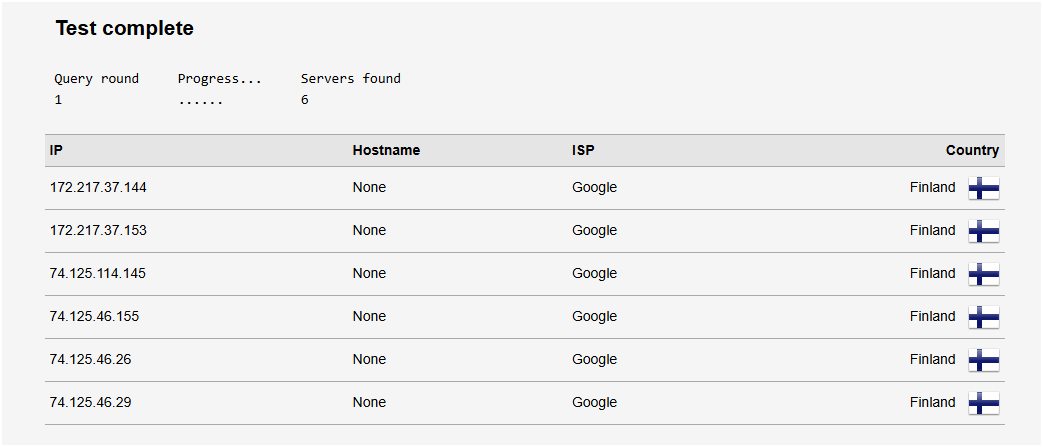Click Finland text in the last row
The height and width of the screenshot is (447, 1043).
[932, 402]
